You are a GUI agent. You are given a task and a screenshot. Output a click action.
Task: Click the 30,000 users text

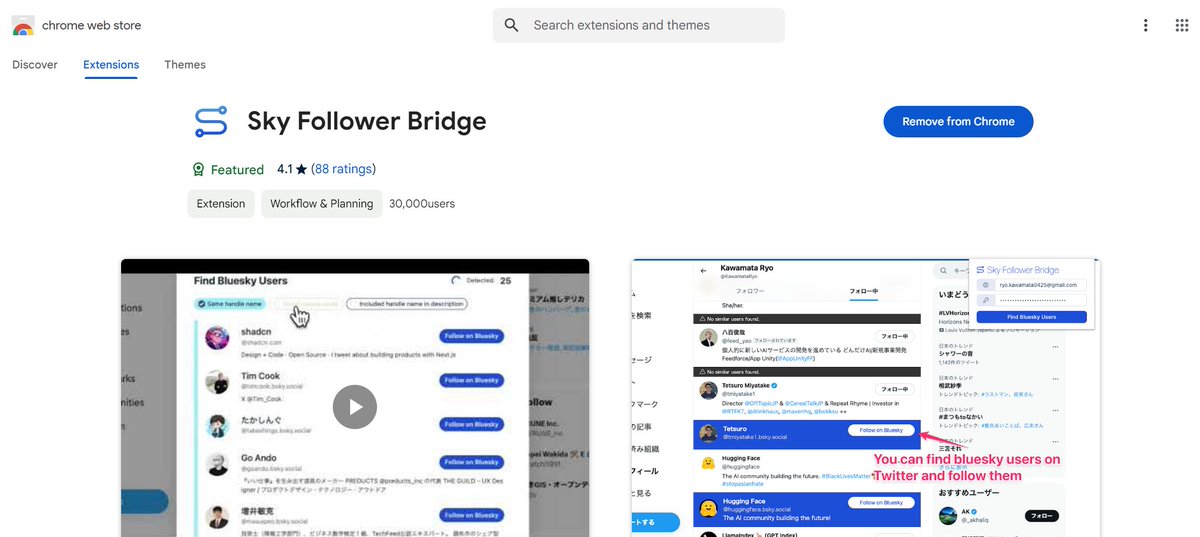coord(422,203)
